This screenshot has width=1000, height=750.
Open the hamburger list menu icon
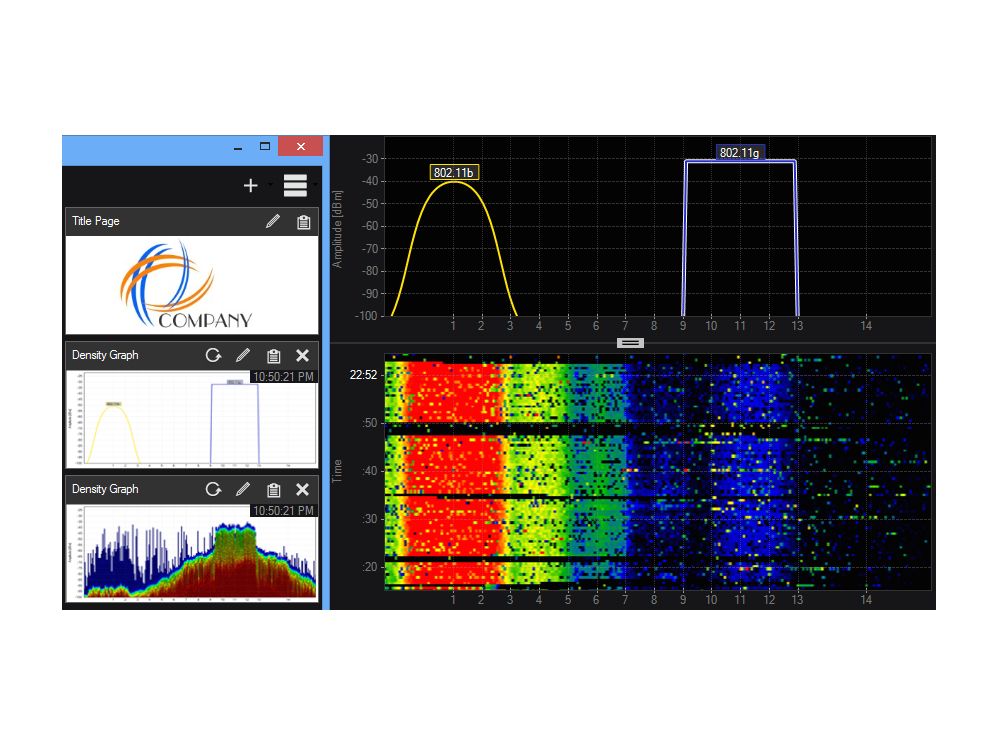point(295,186)
